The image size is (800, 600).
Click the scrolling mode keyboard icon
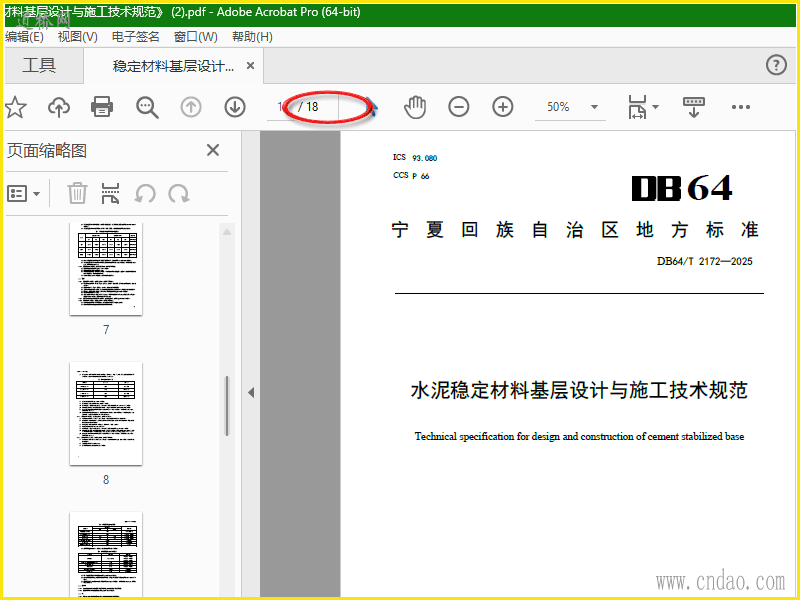[694, 107]
